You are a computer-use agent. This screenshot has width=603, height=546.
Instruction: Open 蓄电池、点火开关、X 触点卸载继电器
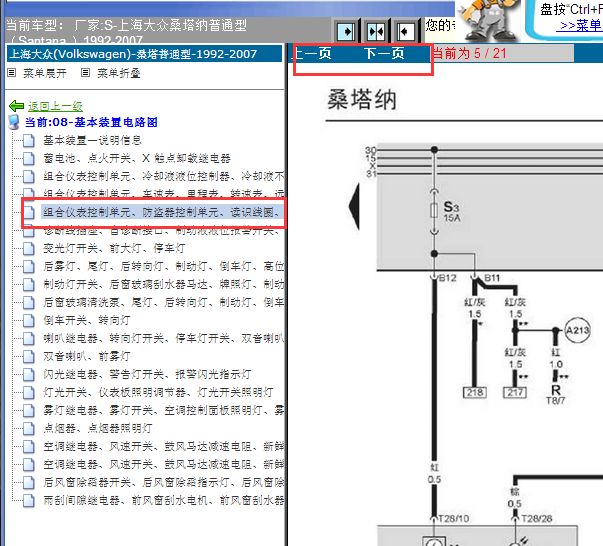[x=137, y=158]
